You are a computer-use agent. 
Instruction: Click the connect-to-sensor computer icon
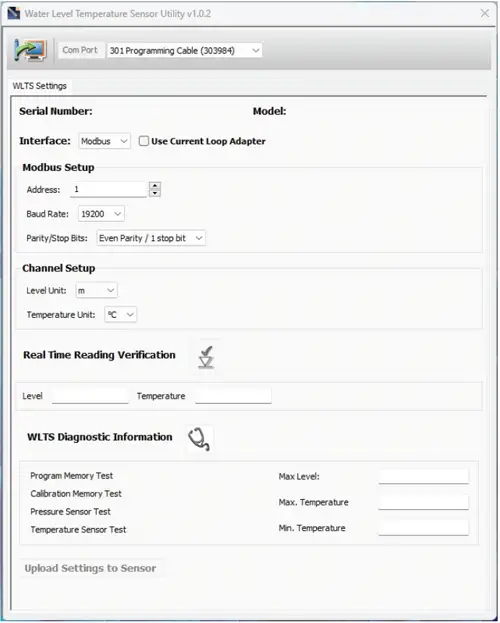click(x=30, y=50)
